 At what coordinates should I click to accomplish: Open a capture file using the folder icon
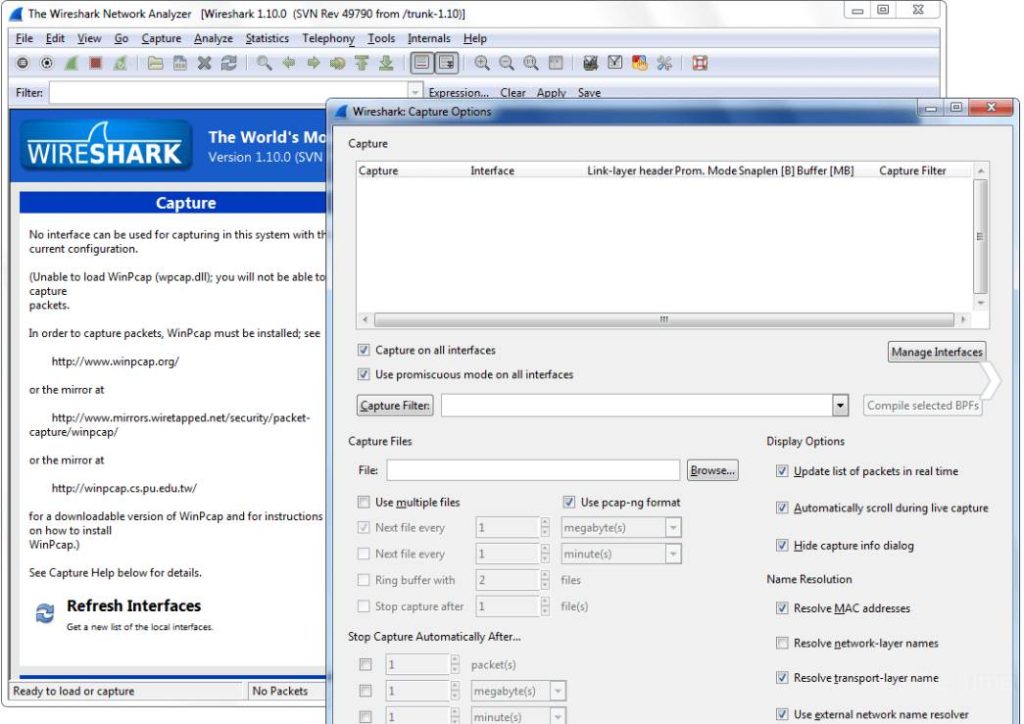[155, 63]
